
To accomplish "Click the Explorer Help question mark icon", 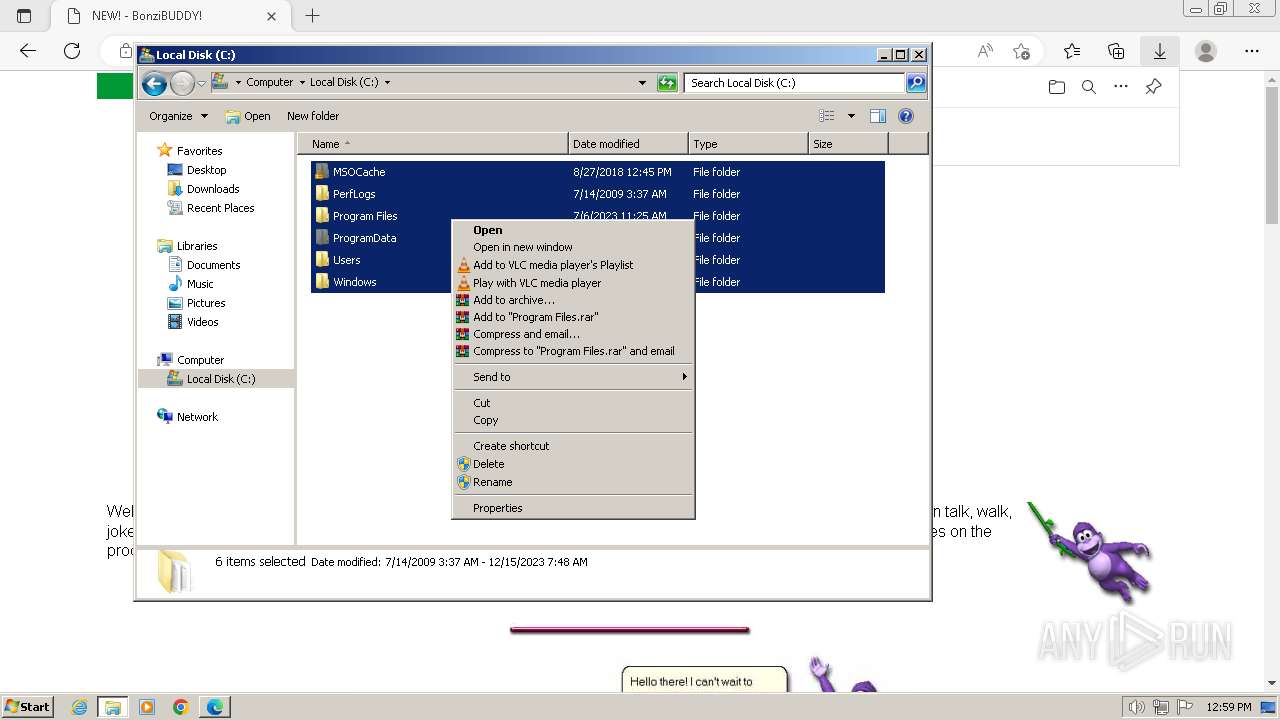I will click(x=906, y=116).
